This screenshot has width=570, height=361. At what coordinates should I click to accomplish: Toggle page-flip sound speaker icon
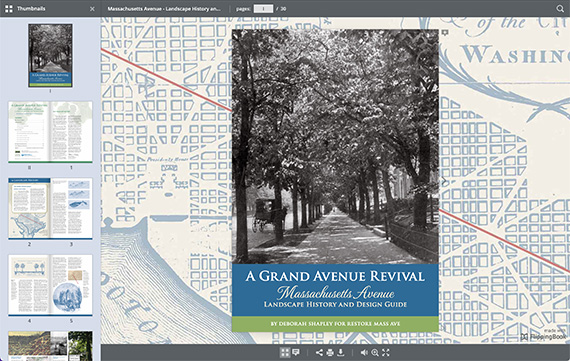(x=364, y=352)
